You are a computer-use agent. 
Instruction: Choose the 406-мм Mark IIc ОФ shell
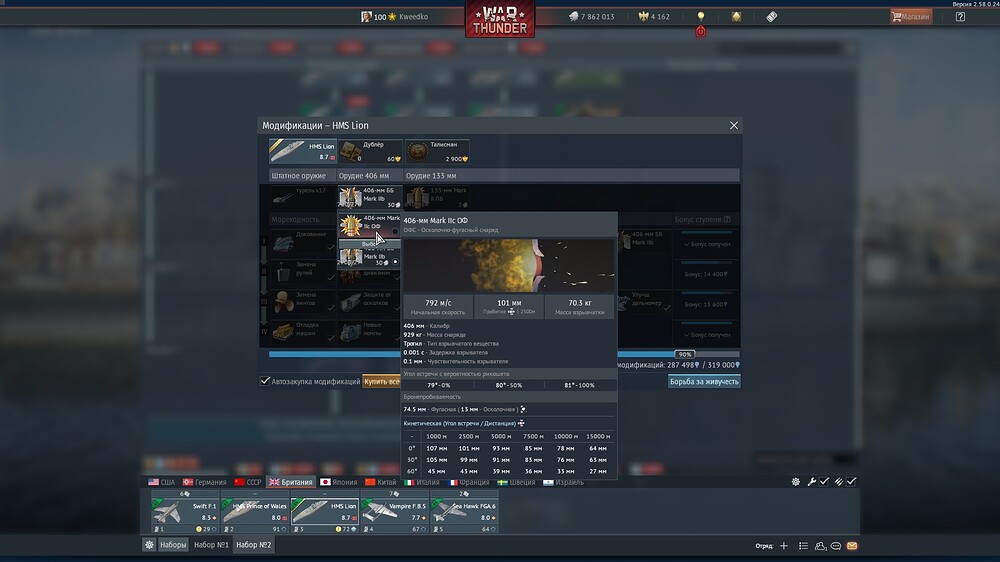click(370, 225)
